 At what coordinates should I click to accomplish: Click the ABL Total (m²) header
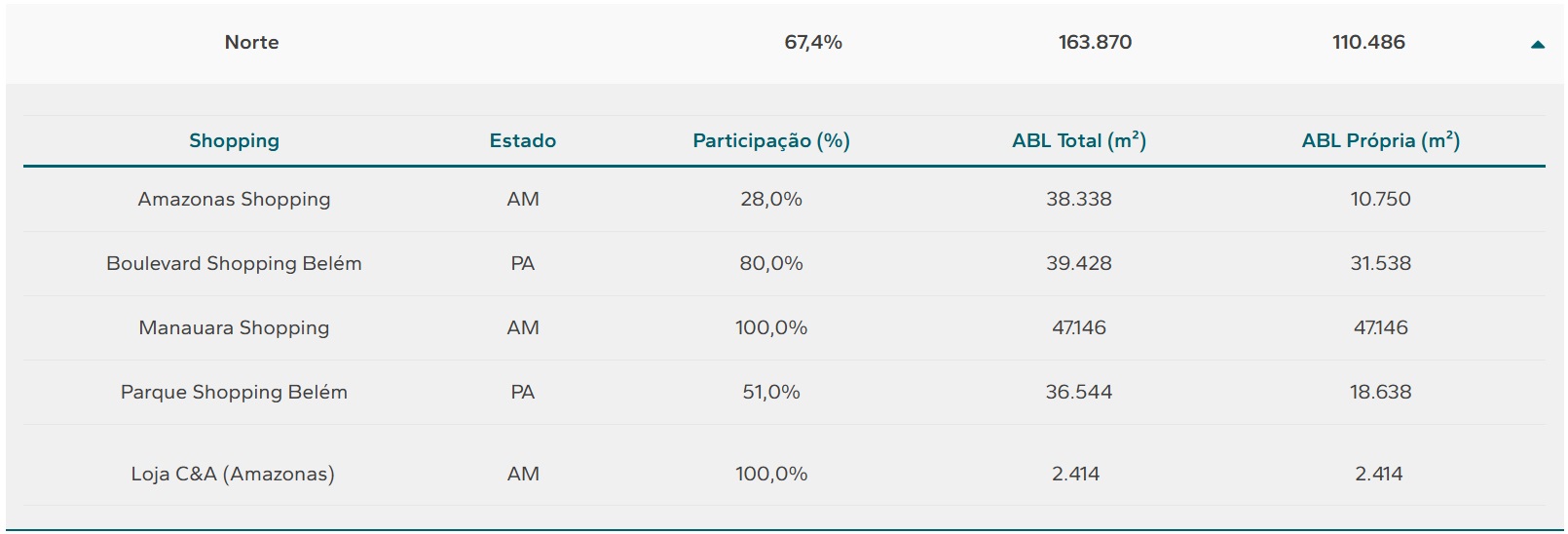1079,140
